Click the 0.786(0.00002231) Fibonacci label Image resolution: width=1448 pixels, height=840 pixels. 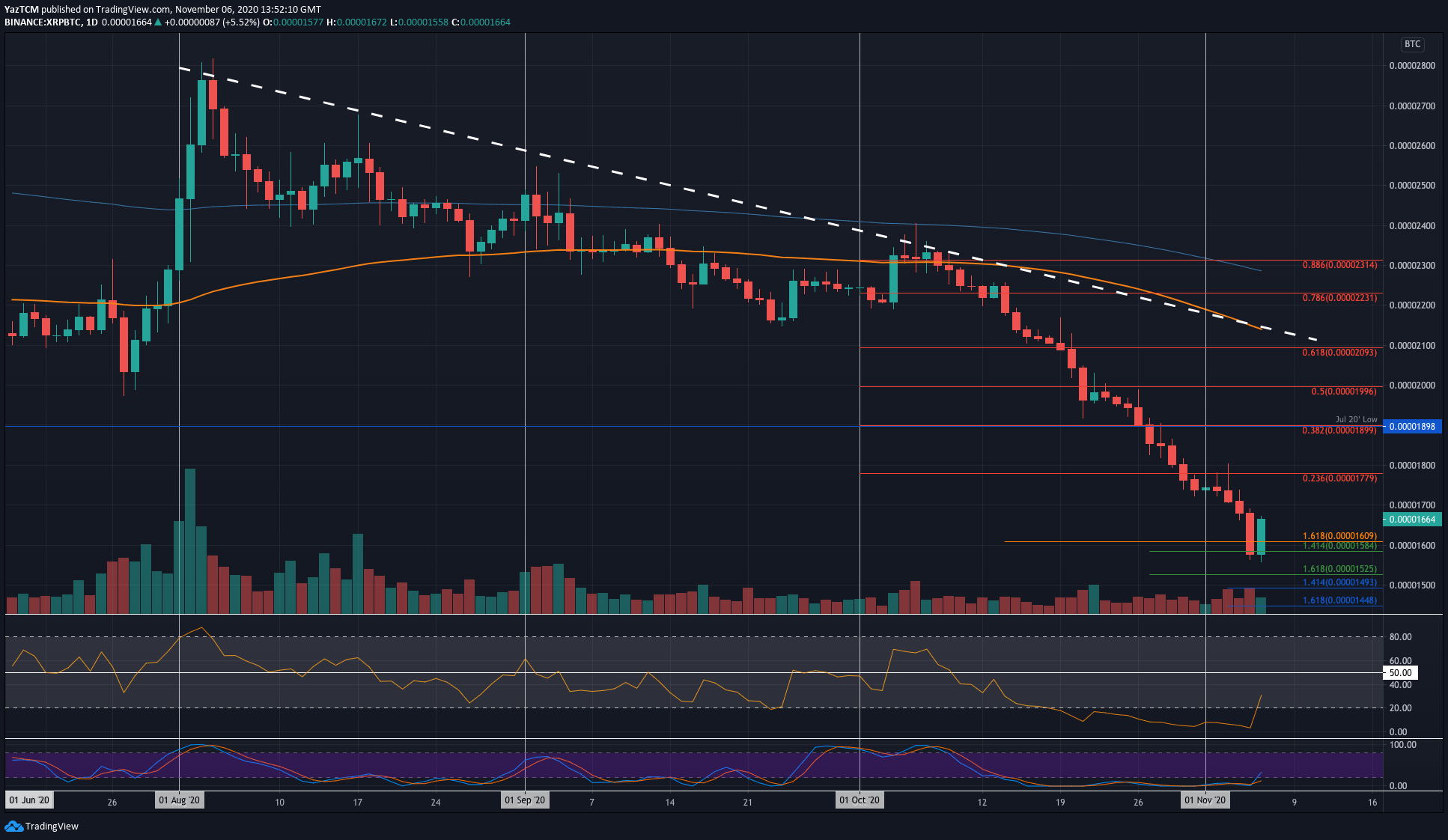(1339, 297)
